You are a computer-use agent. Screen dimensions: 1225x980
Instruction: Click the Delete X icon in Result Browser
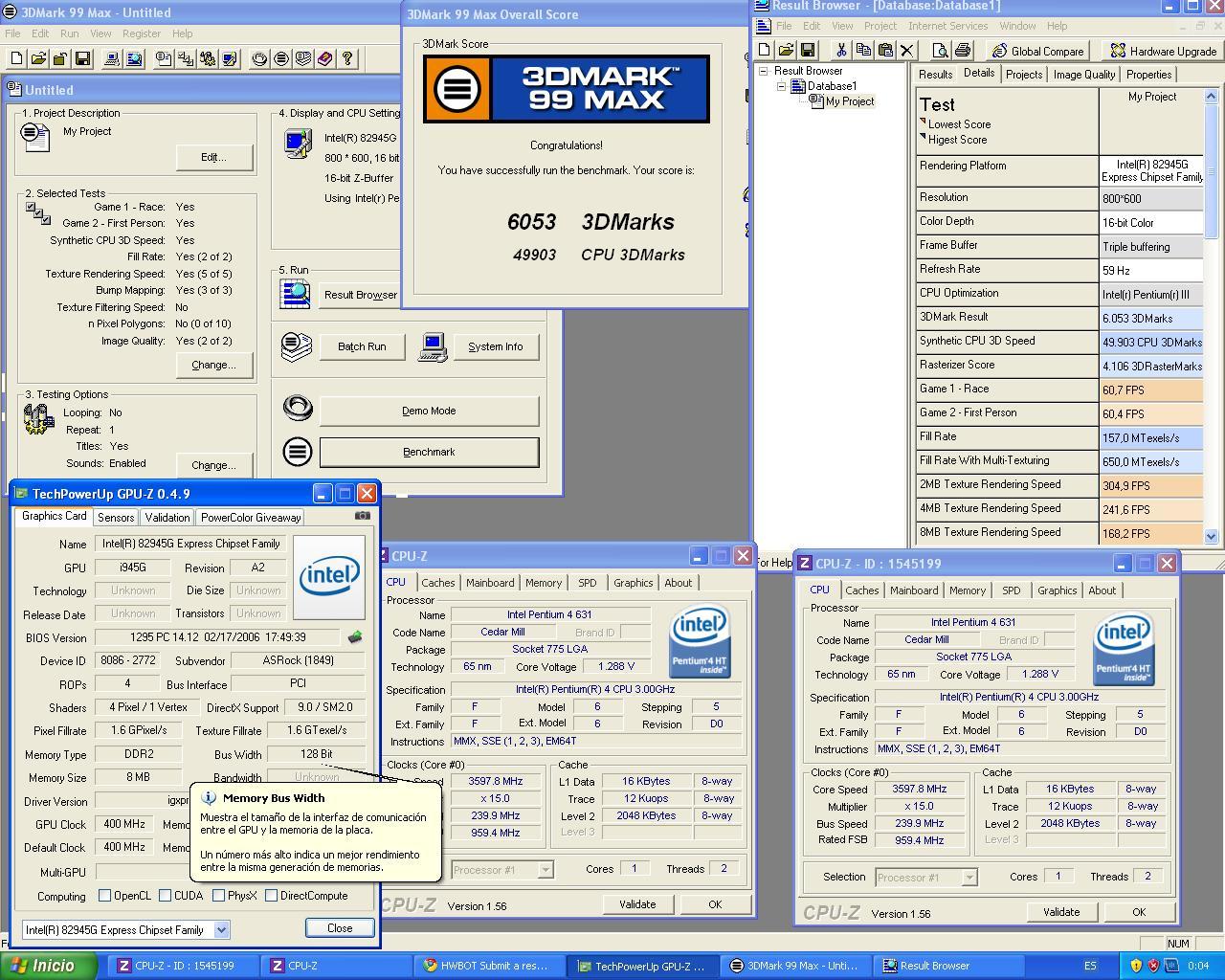pos(907,50)
